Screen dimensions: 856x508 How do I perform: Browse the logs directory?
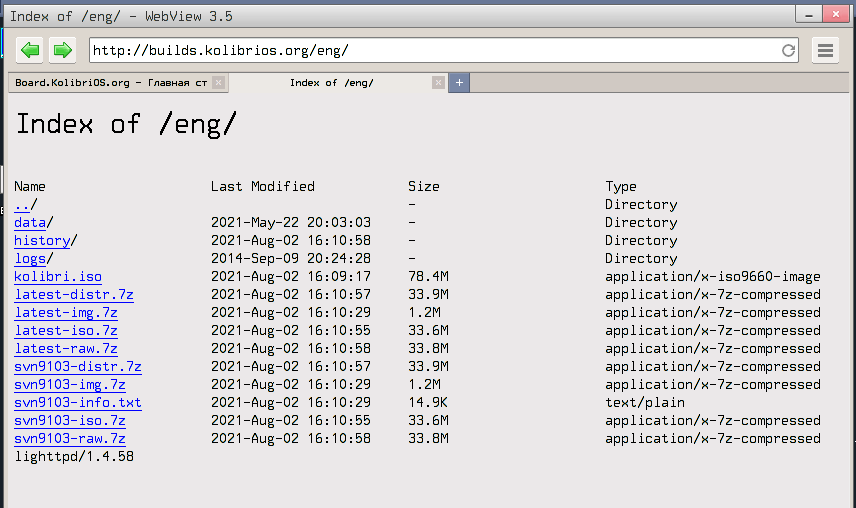tap(30, 259)
